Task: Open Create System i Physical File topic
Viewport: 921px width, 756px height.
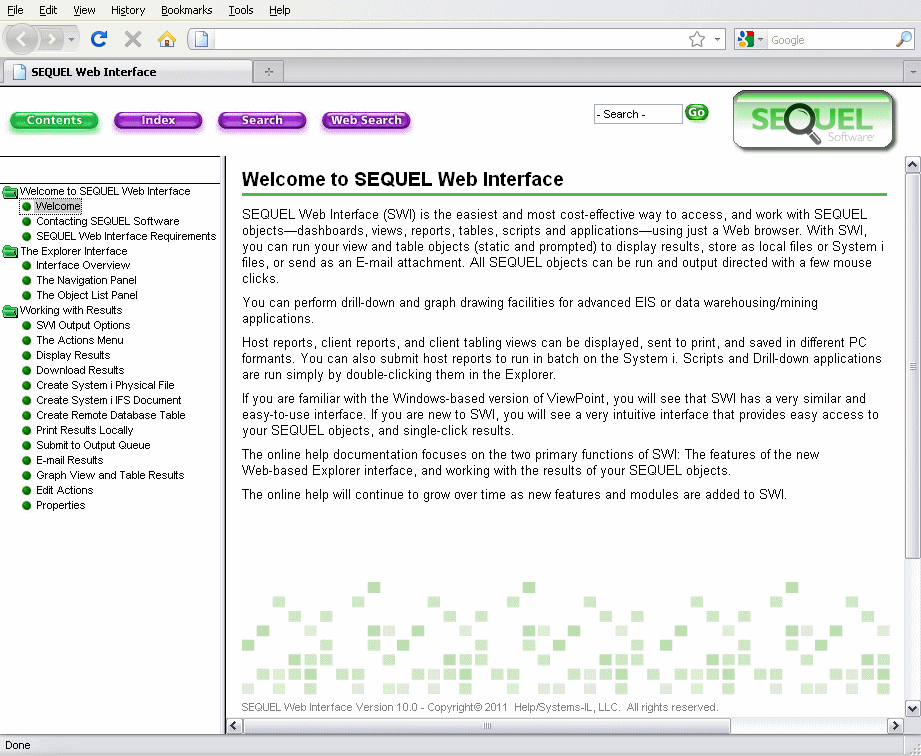Action: [x=105, y=385]
